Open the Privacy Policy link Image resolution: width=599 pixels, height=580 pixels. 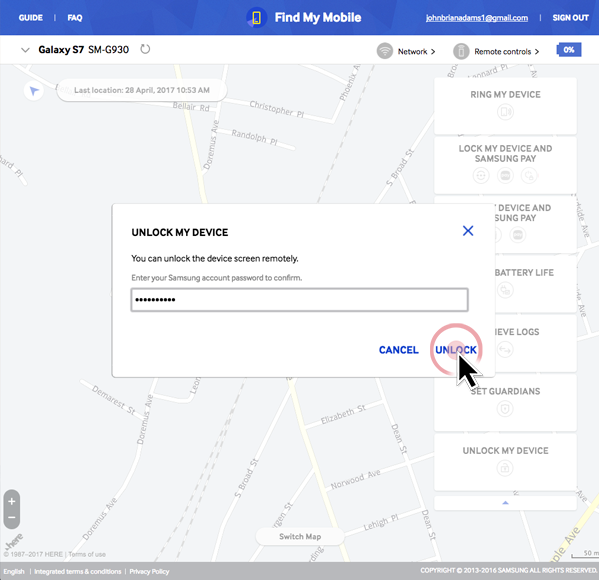tap(149, 572)
